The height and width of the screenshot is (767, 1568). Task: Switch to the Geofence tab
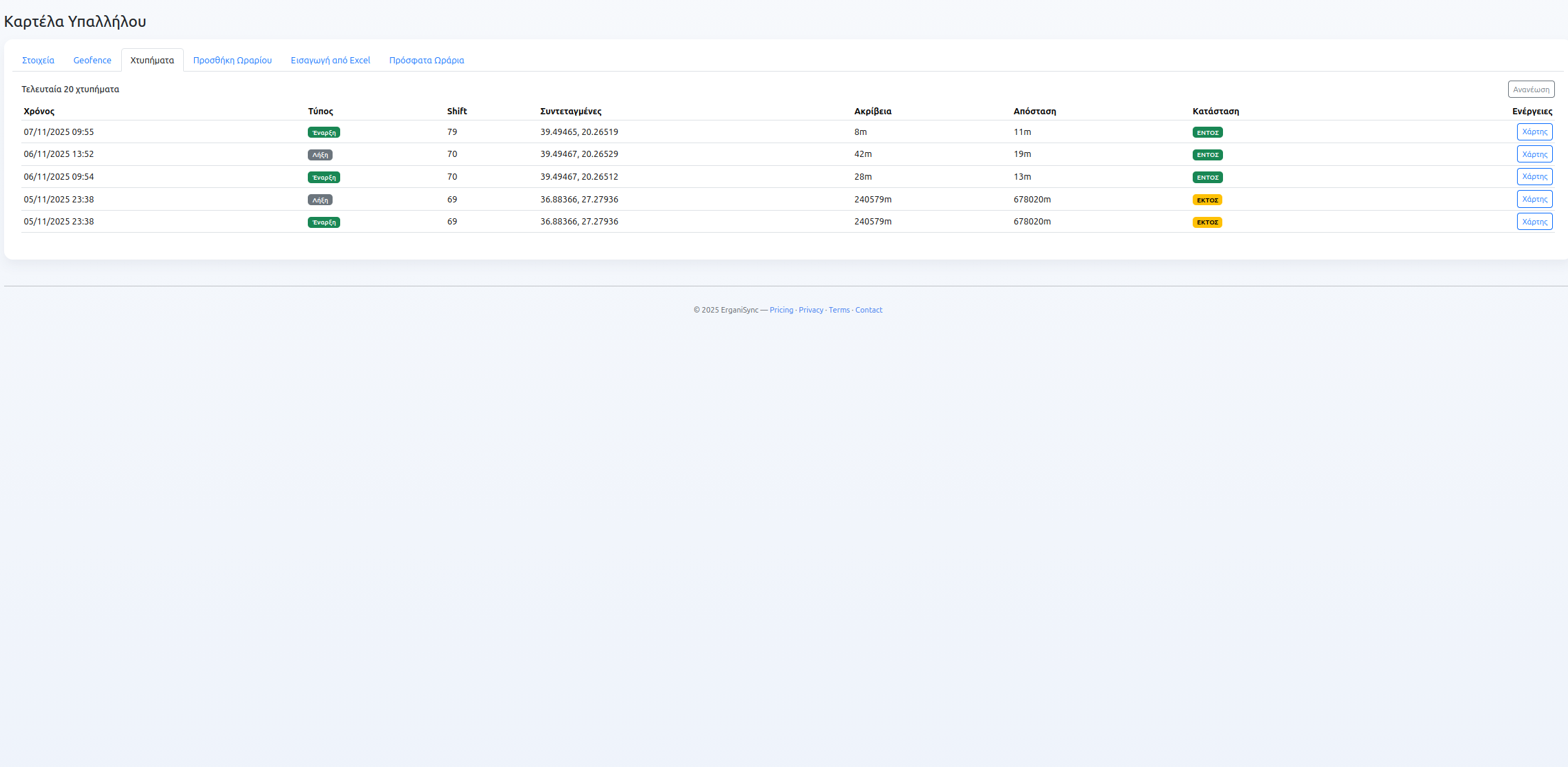coord(92,60)
